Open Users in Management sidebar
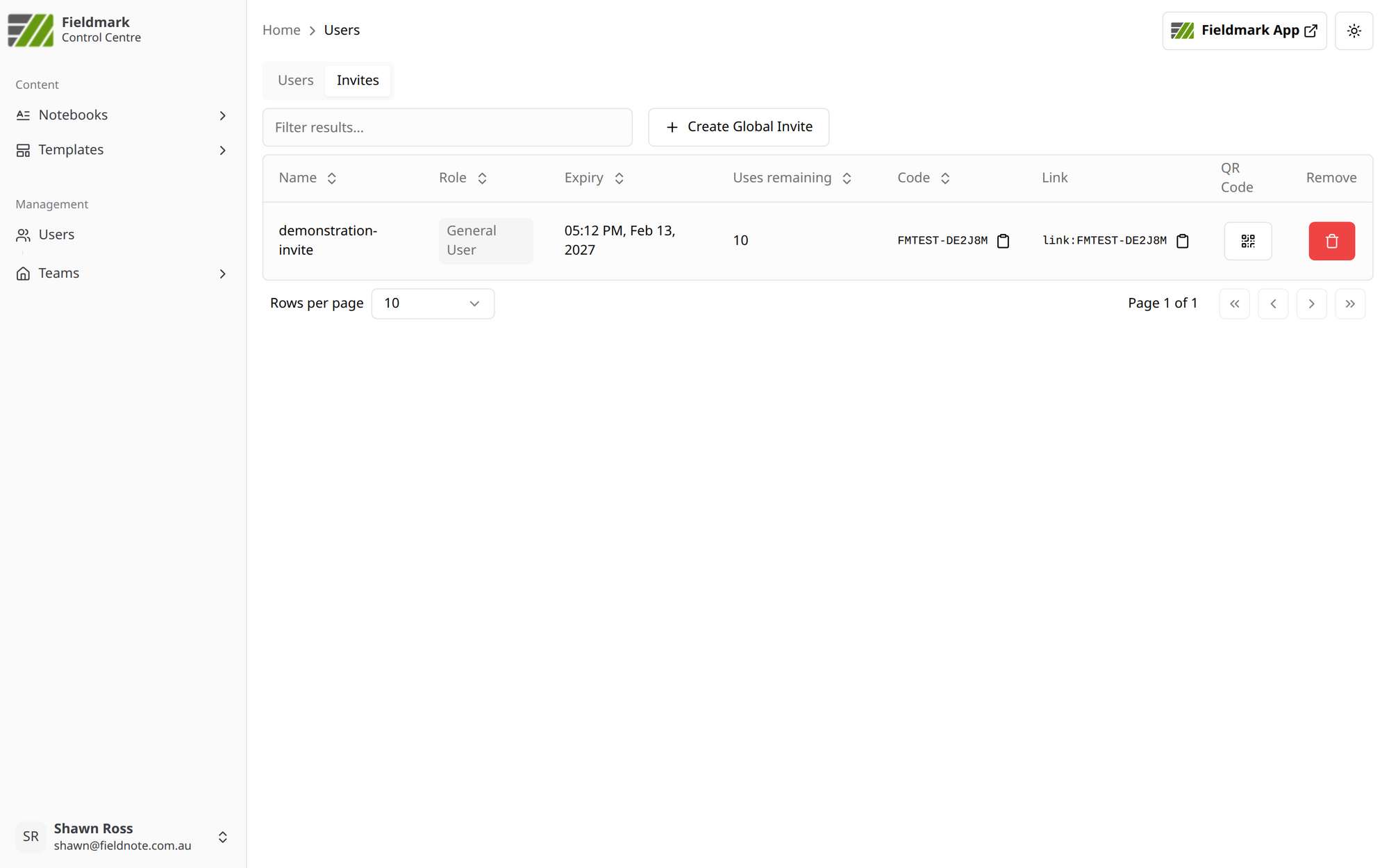 (56, 235)
